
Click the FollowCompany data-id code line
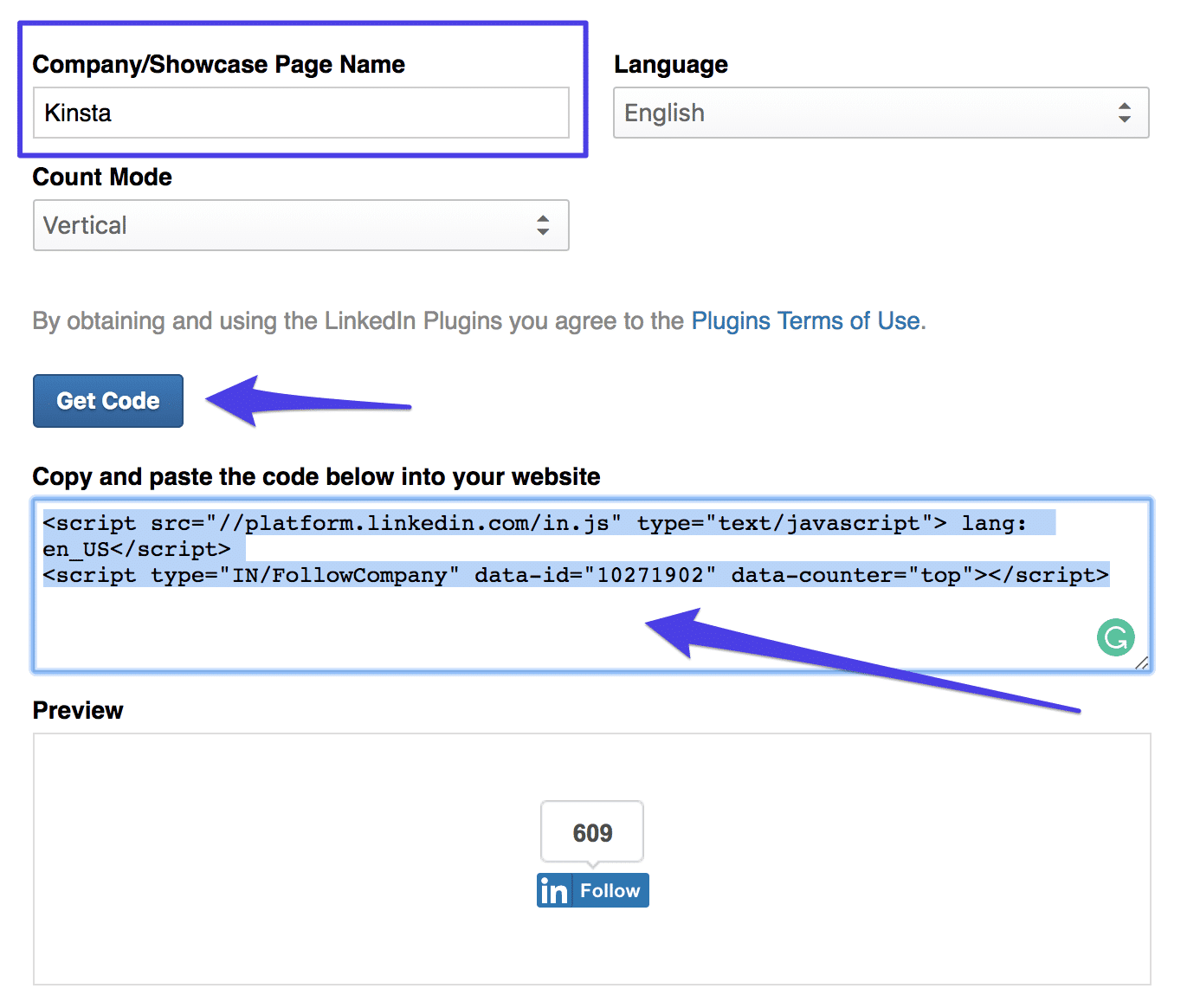[575, 576]
